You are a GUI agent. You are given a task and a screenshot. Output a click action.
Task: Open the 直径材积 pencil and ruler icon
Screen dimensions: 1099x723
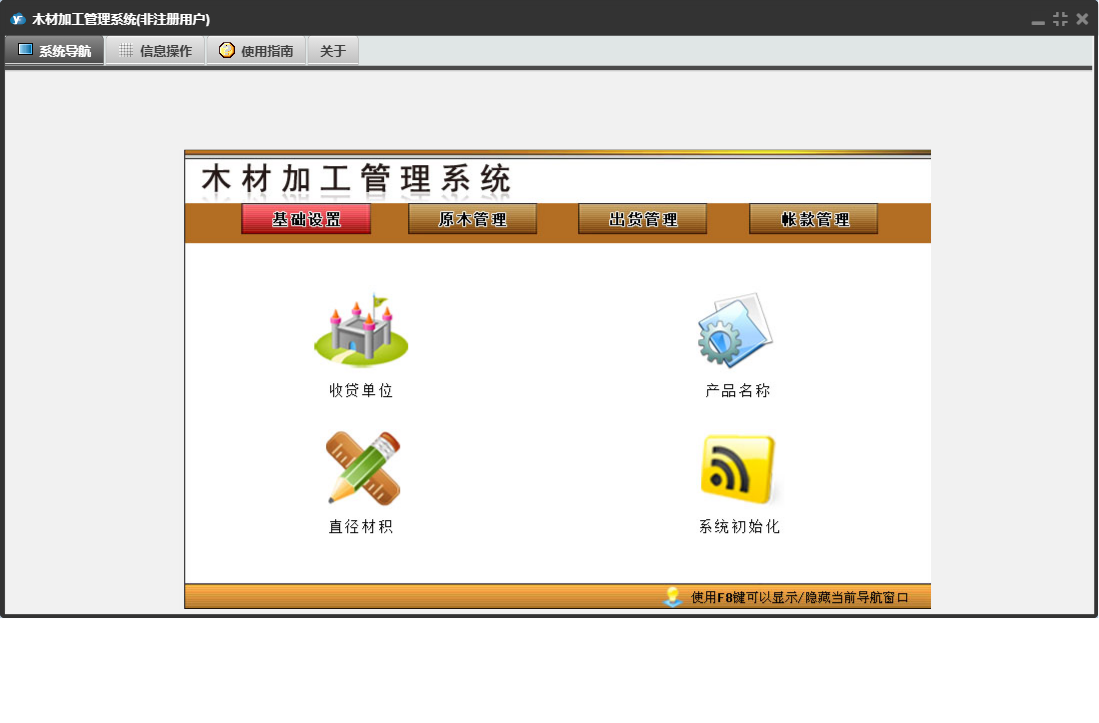[363, 468]
